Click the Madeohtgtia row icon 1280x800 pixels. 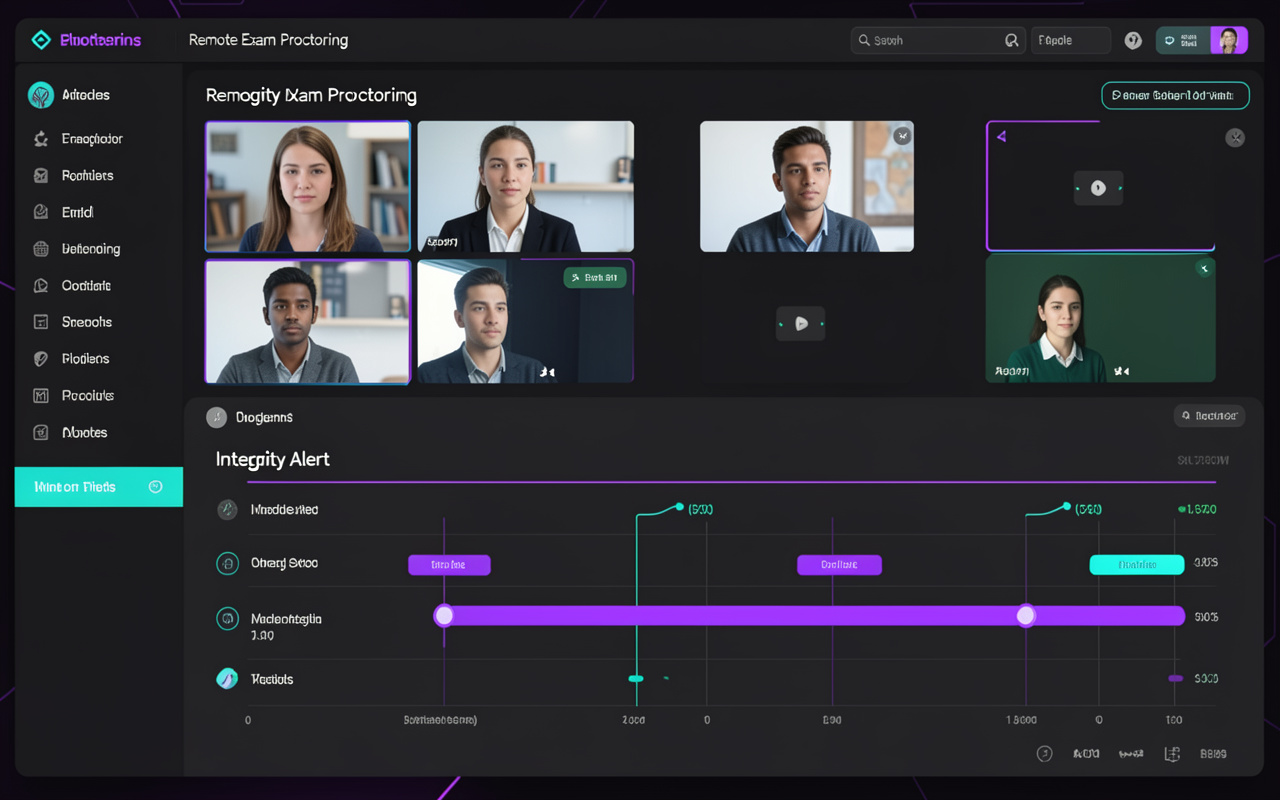(227, 618)
